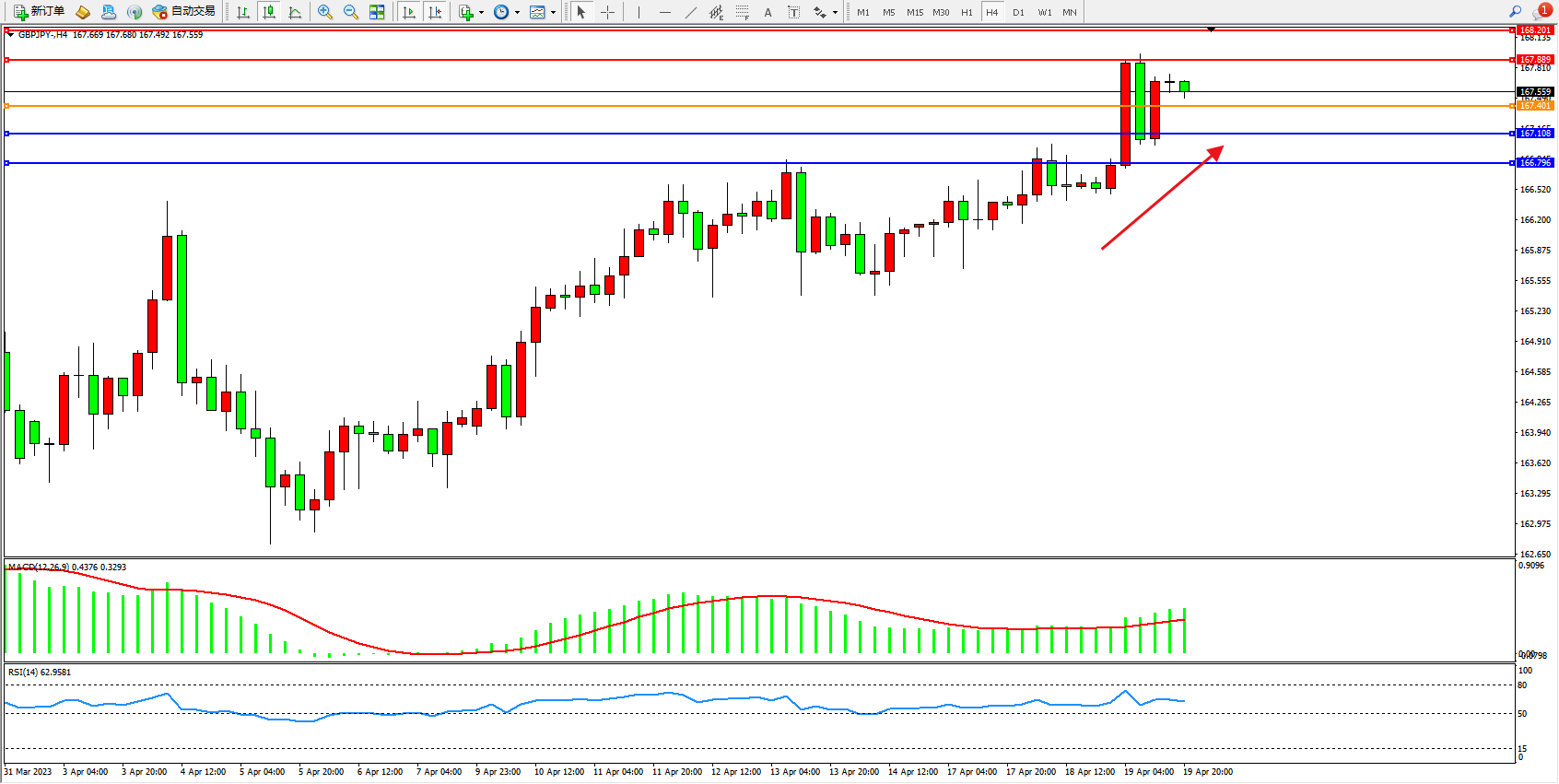
Task: Open the search magnifier at top right
Action: pos(1515,12)
